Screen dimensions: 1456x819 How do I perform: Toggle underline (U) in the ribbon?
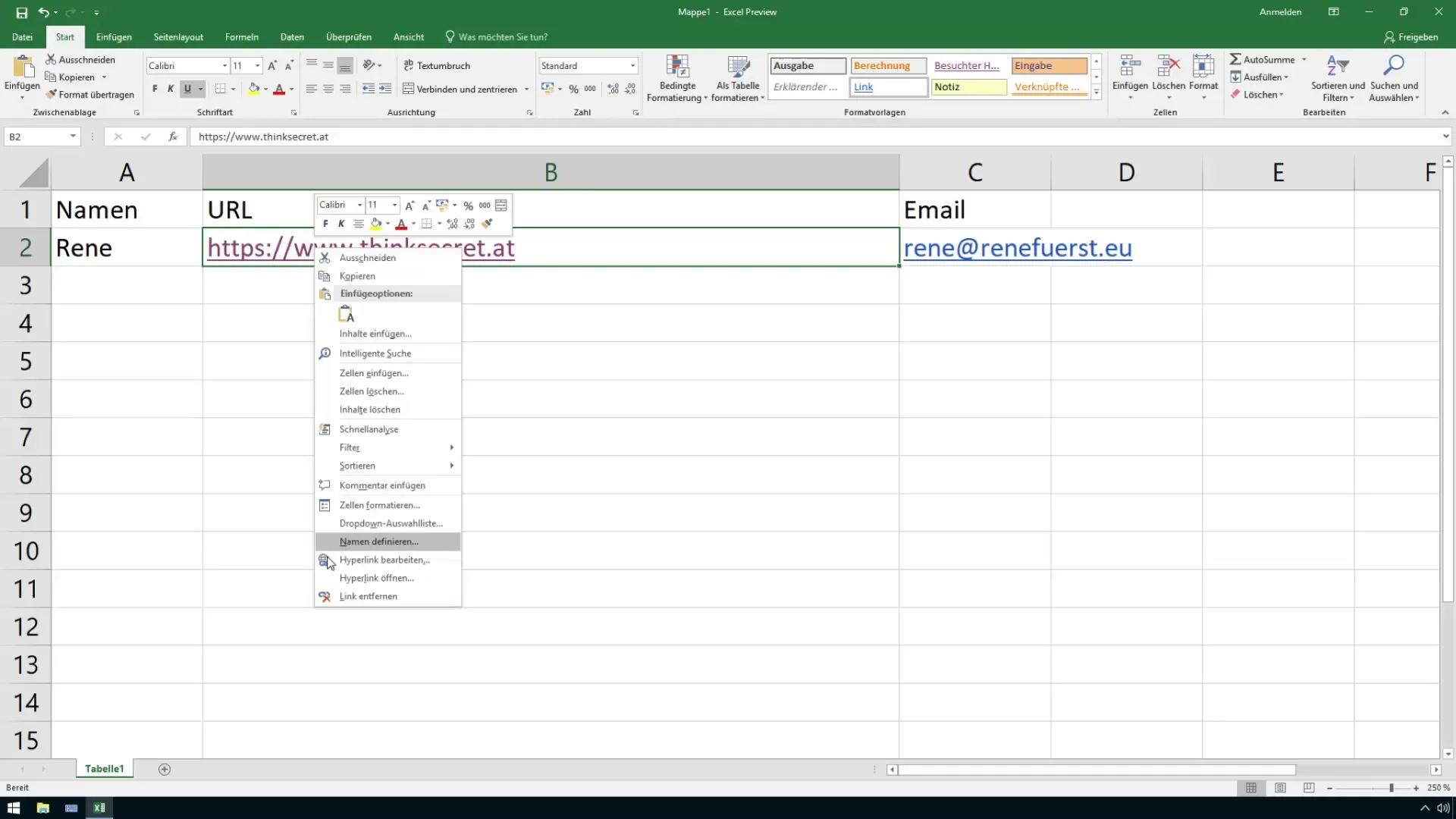(187, 89)
